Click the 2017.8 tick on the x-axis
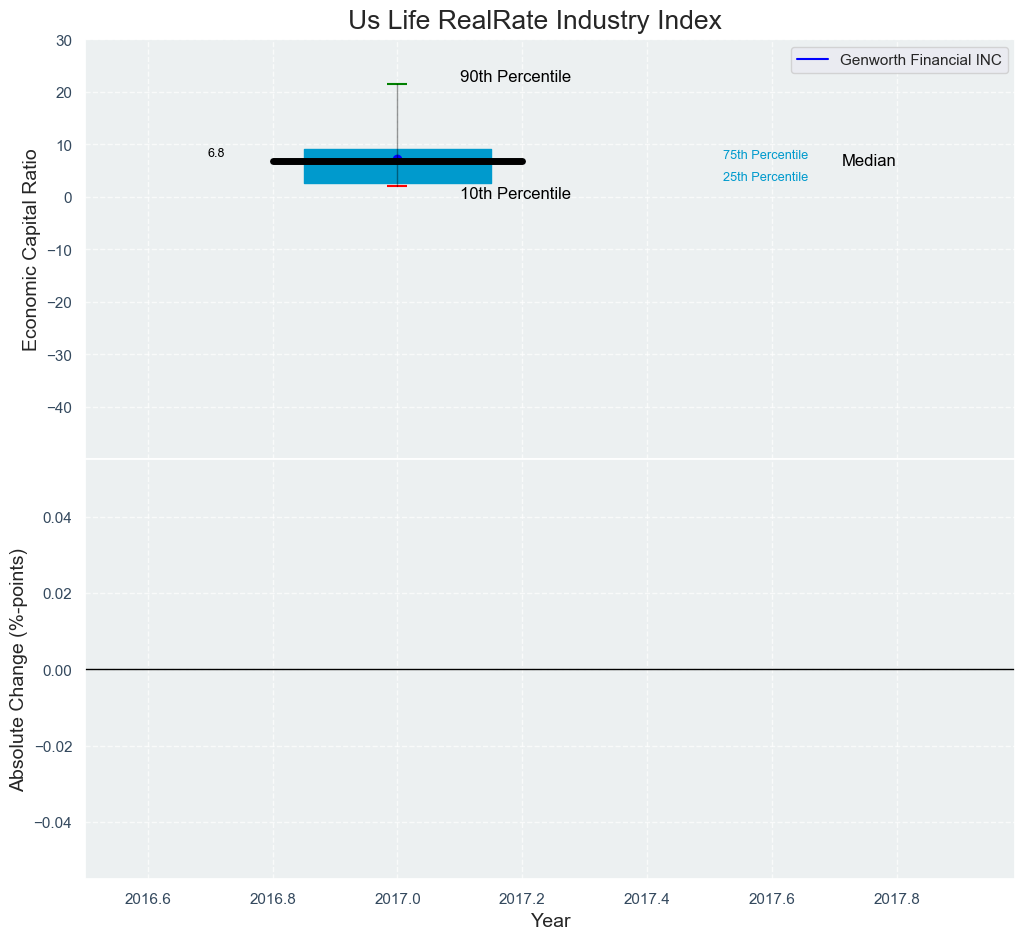Image resolution: width=1025 pixels, height=940 pixels. pyautogui.click(x=897, y=898)
